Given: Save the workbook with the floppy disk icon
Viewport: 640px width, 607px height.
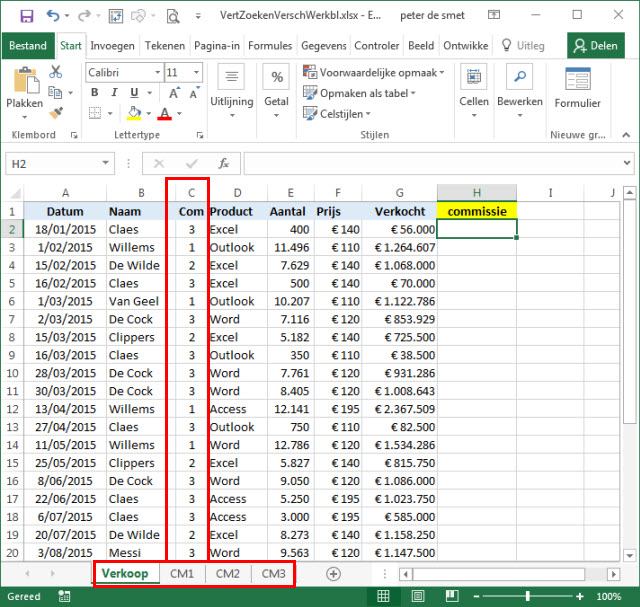Looking at the screenshot, I should pos(27,16).
